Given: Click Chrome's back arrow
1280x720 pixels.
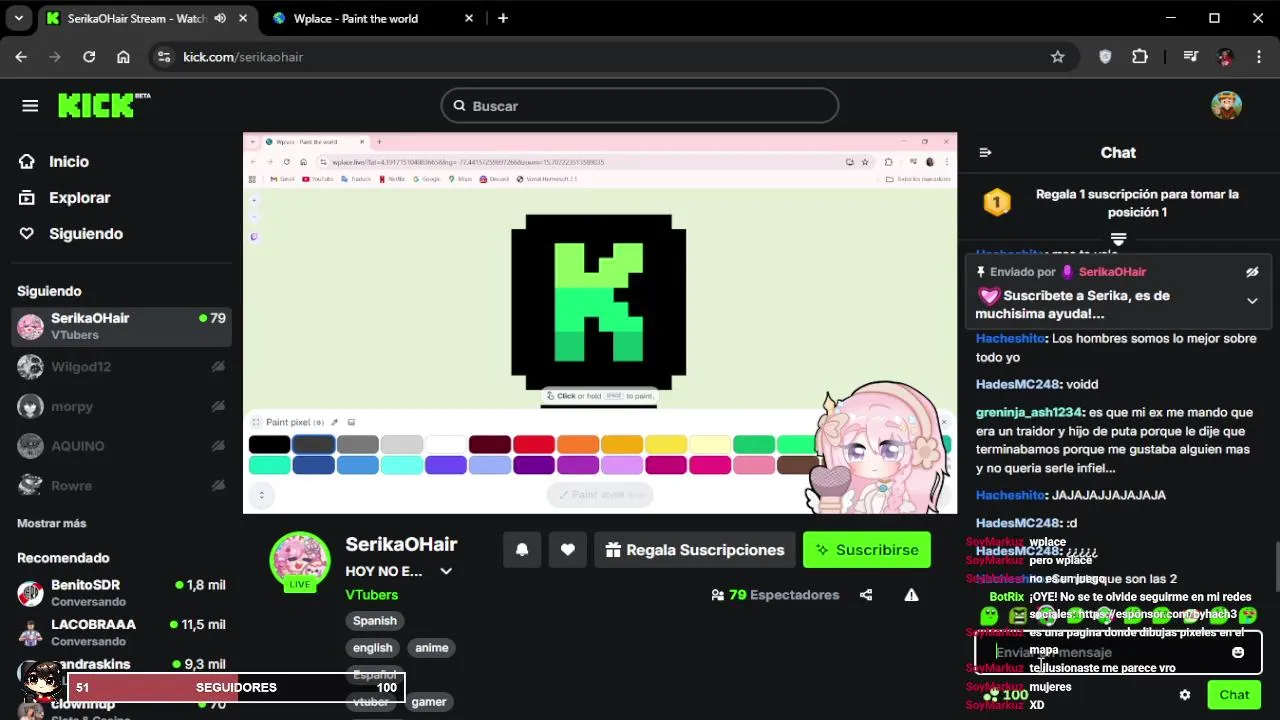Looking at the screenshot, I should tap(21, 57).
